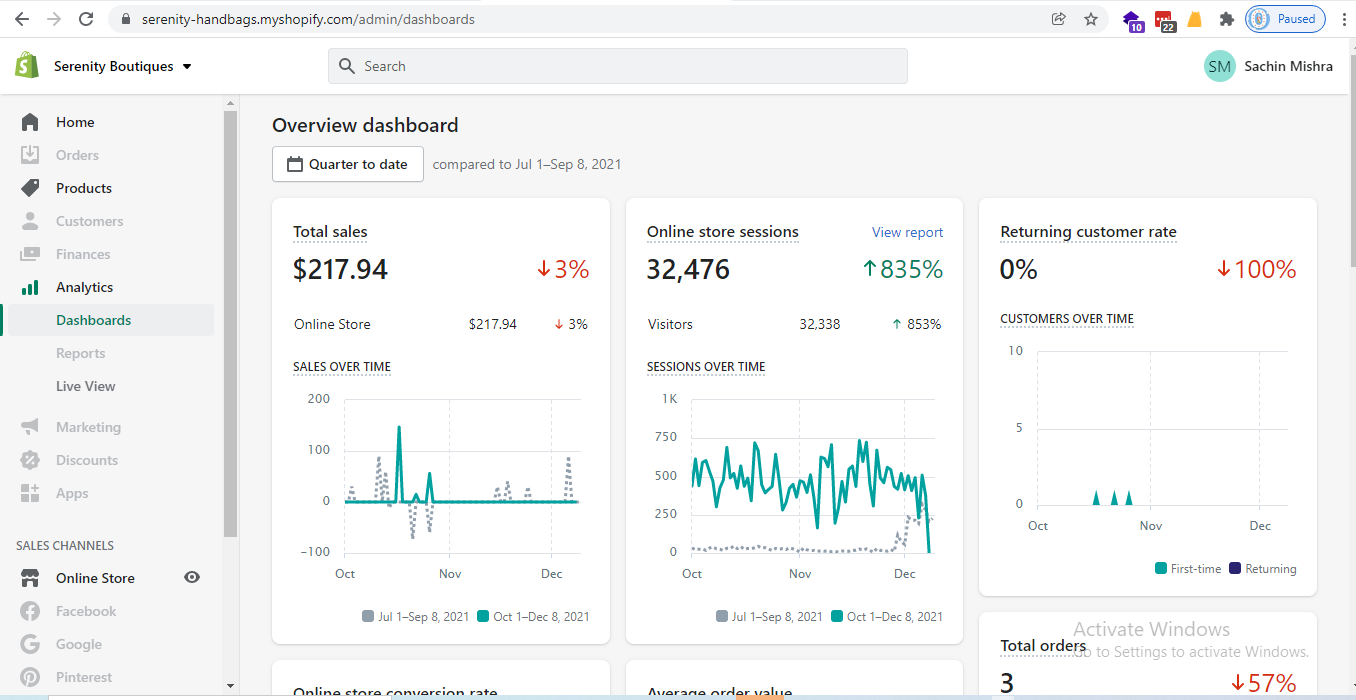The image size is (1356, 700).
Task: Open the Quarter to date range picker
Action: point(348,164)
